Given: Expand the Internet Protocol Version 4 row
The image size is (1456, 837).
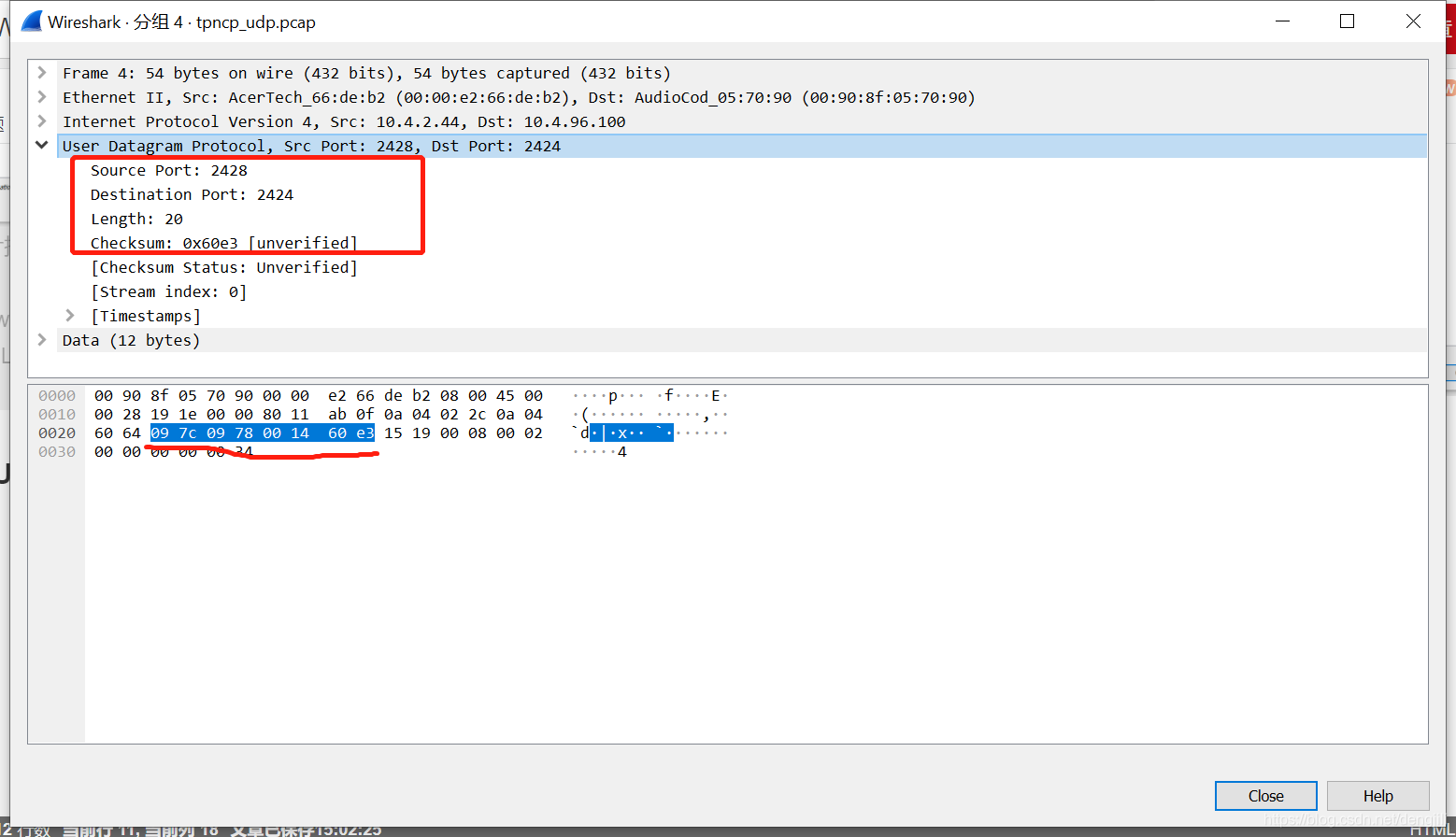Looking at the screenshot, I should tap(42, 121).
